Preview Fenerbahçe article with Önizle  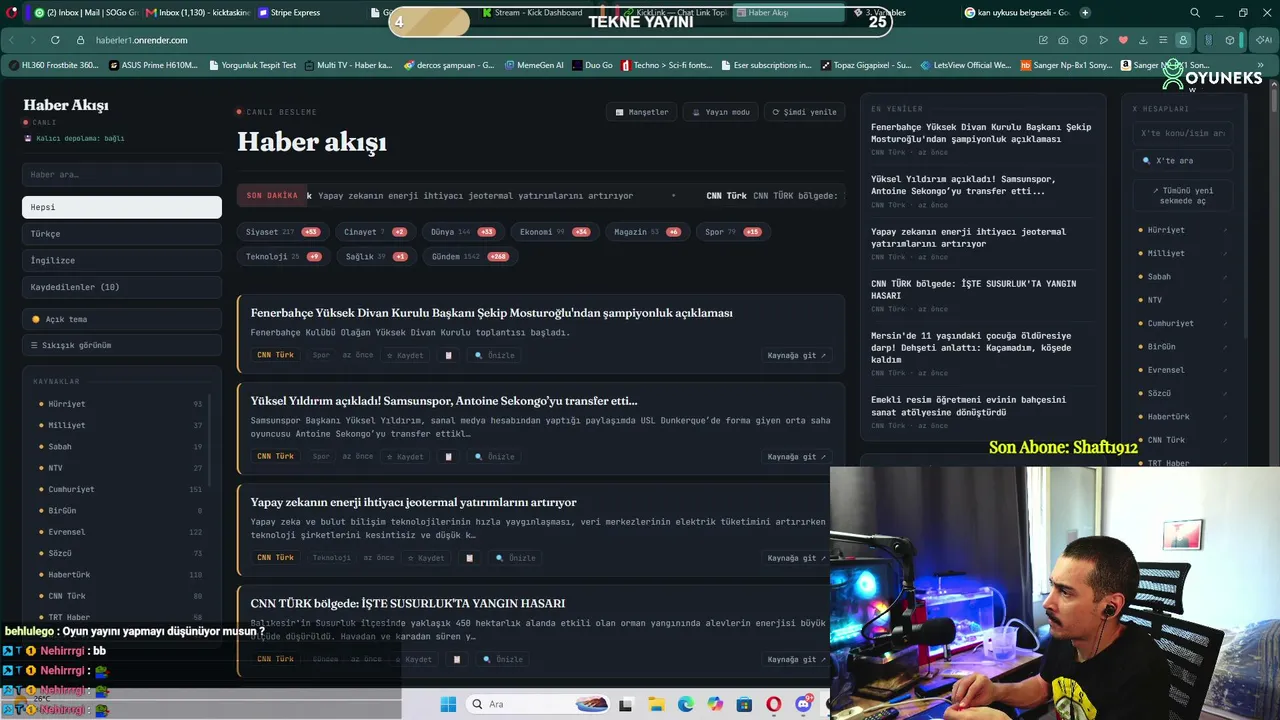click(494, 355)
